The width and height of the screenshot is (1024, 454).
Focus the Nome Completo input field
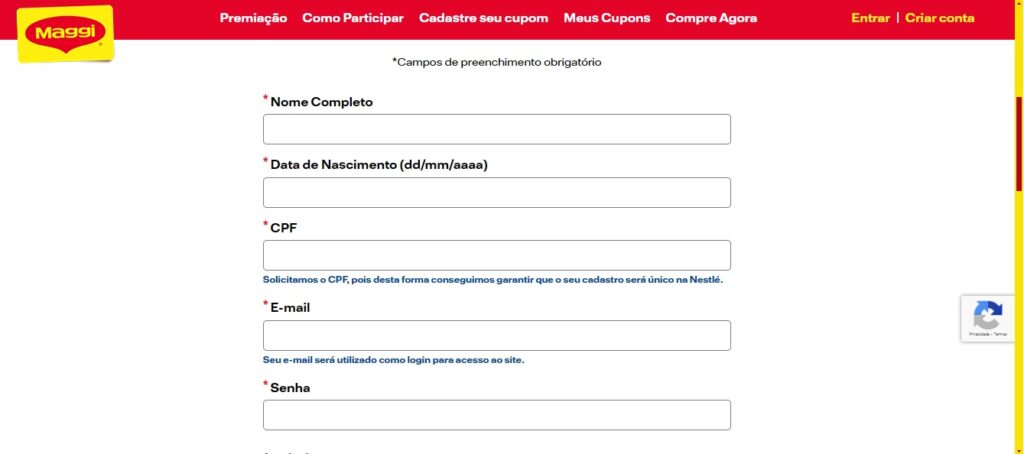tap(496, 129)
